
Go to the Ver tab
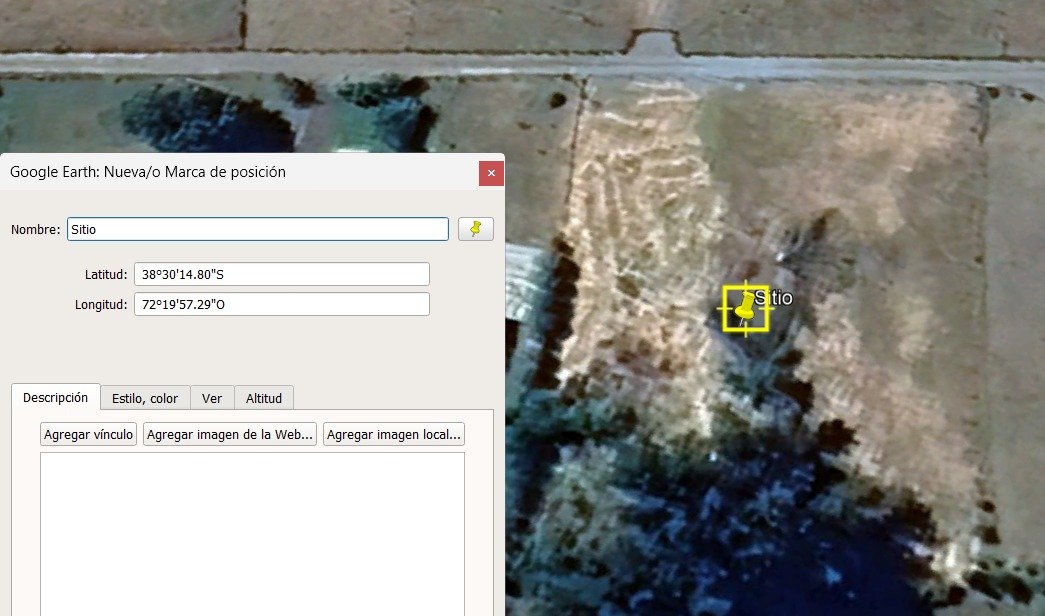pos(212,398)
